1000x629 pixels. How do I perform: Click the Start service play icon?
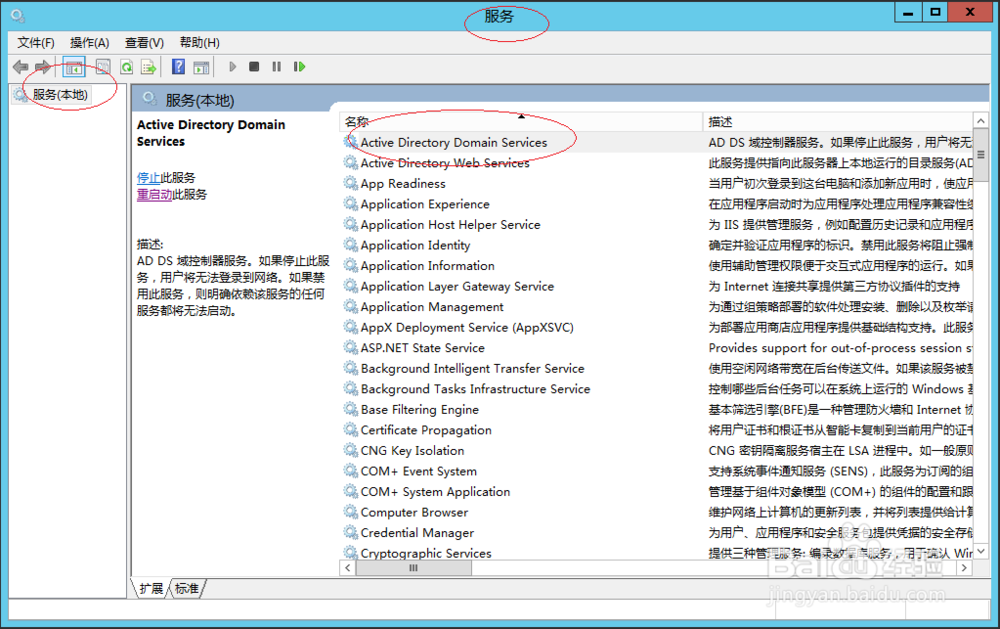click(232, 66)
